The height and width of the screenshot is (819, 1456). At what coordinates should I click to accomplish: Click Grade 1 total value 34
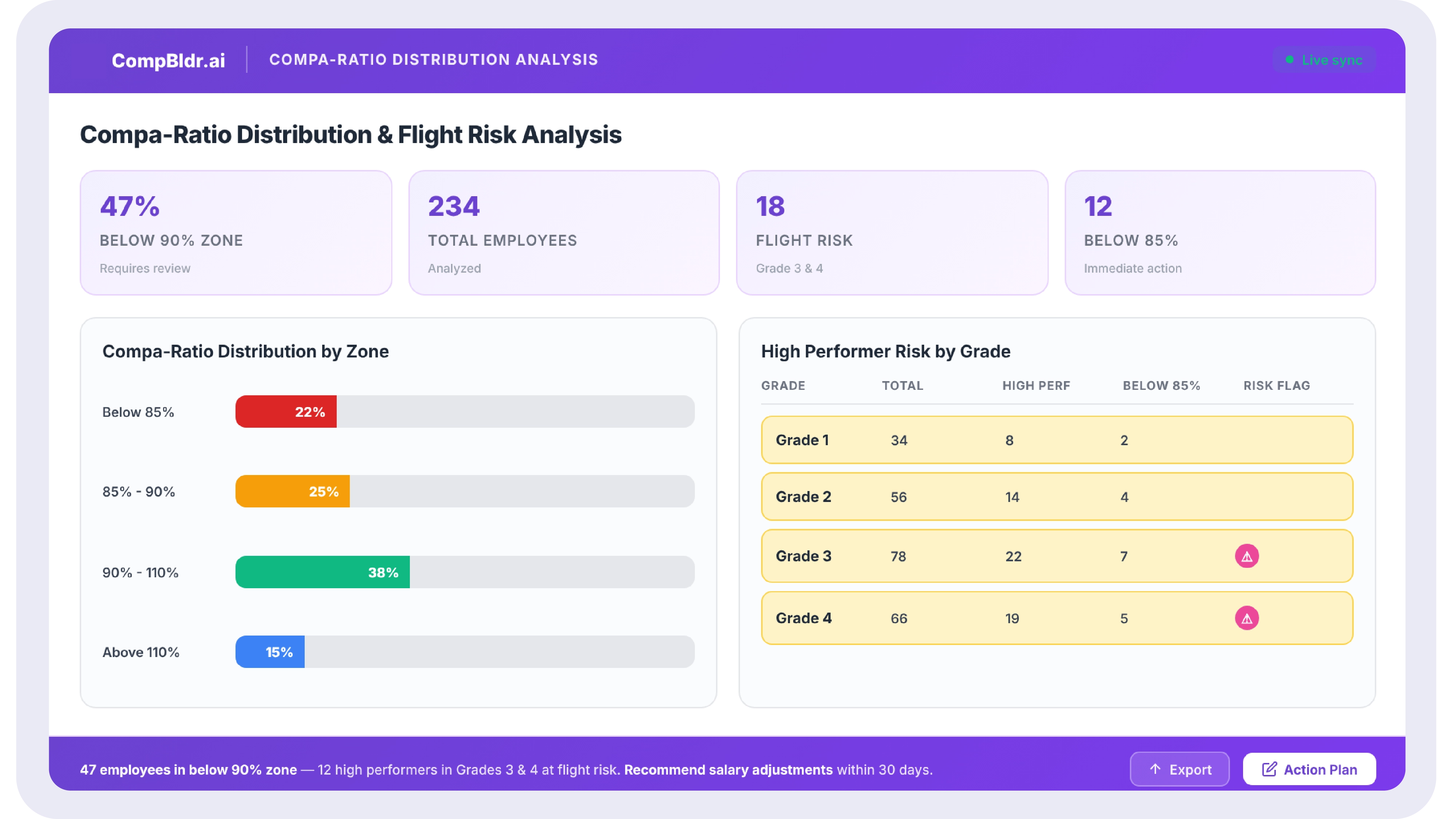tap(899, 440)
